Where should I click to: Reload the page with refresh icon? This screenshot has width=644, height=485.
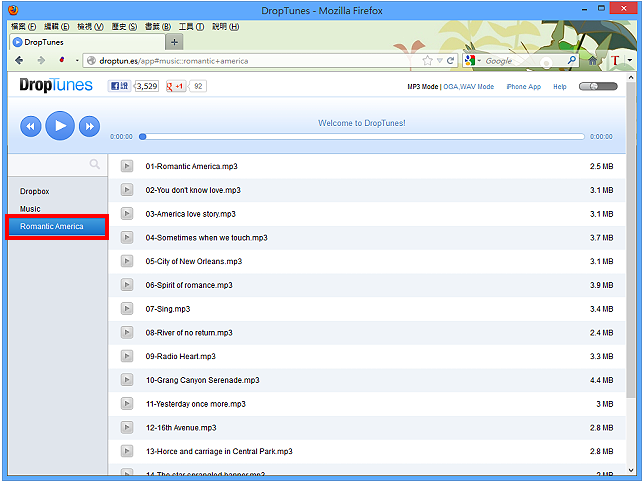[451, 61]
